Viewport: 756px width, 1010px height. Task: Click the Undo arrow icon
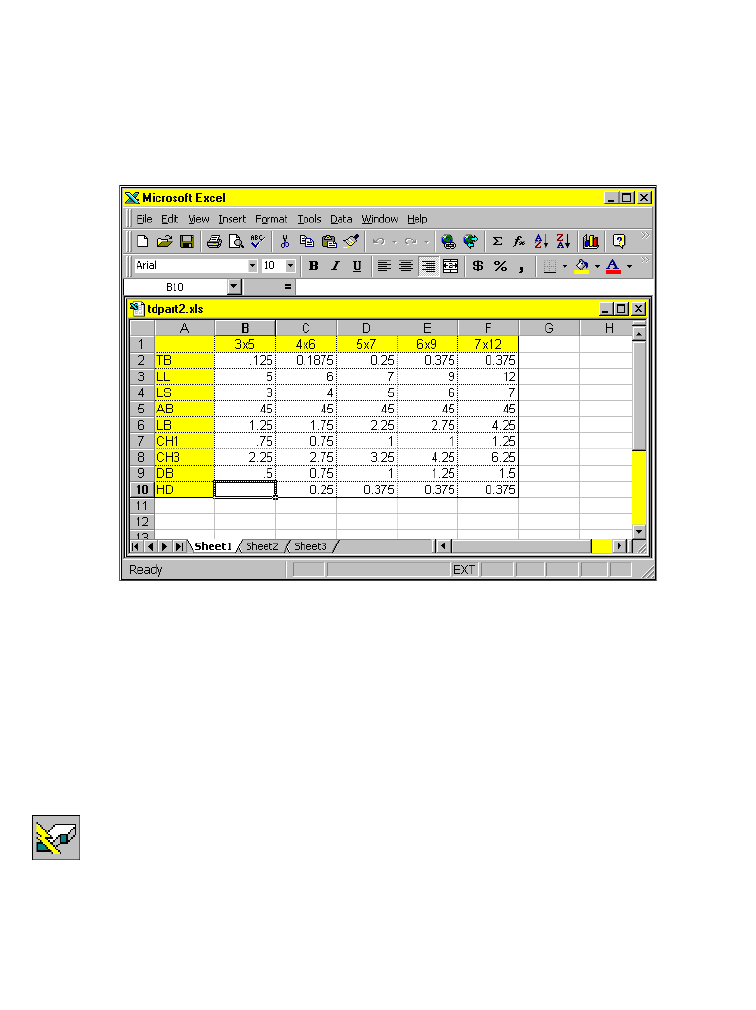379,242
